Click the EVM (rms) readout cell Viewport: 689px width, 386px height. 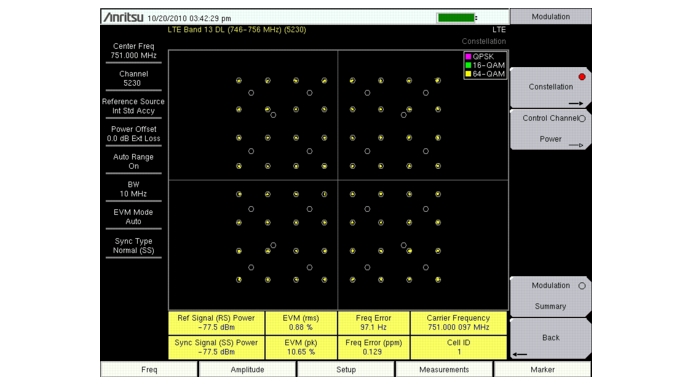click(x=301, y=323)
